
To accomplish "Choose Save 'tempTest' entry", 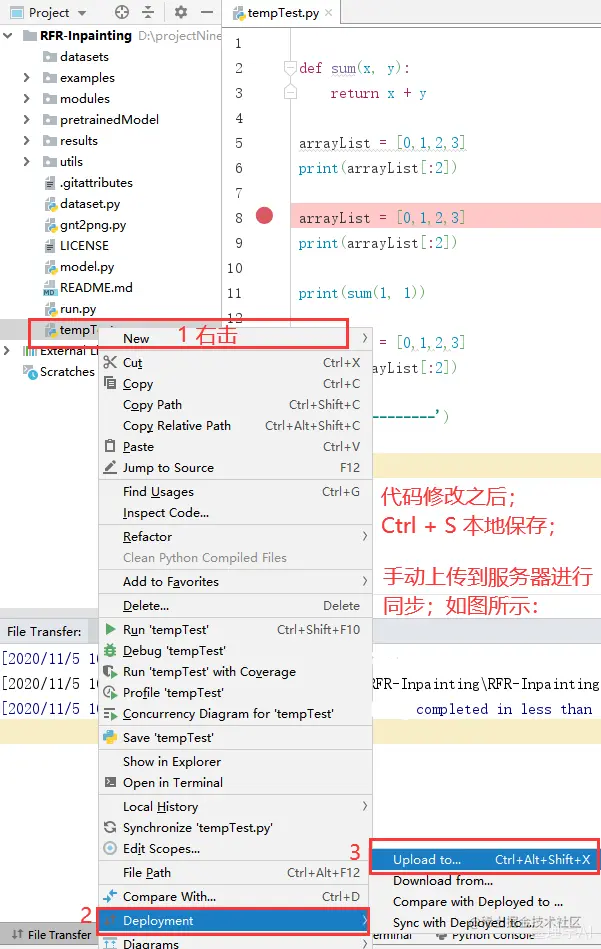I will click(235, 738).
